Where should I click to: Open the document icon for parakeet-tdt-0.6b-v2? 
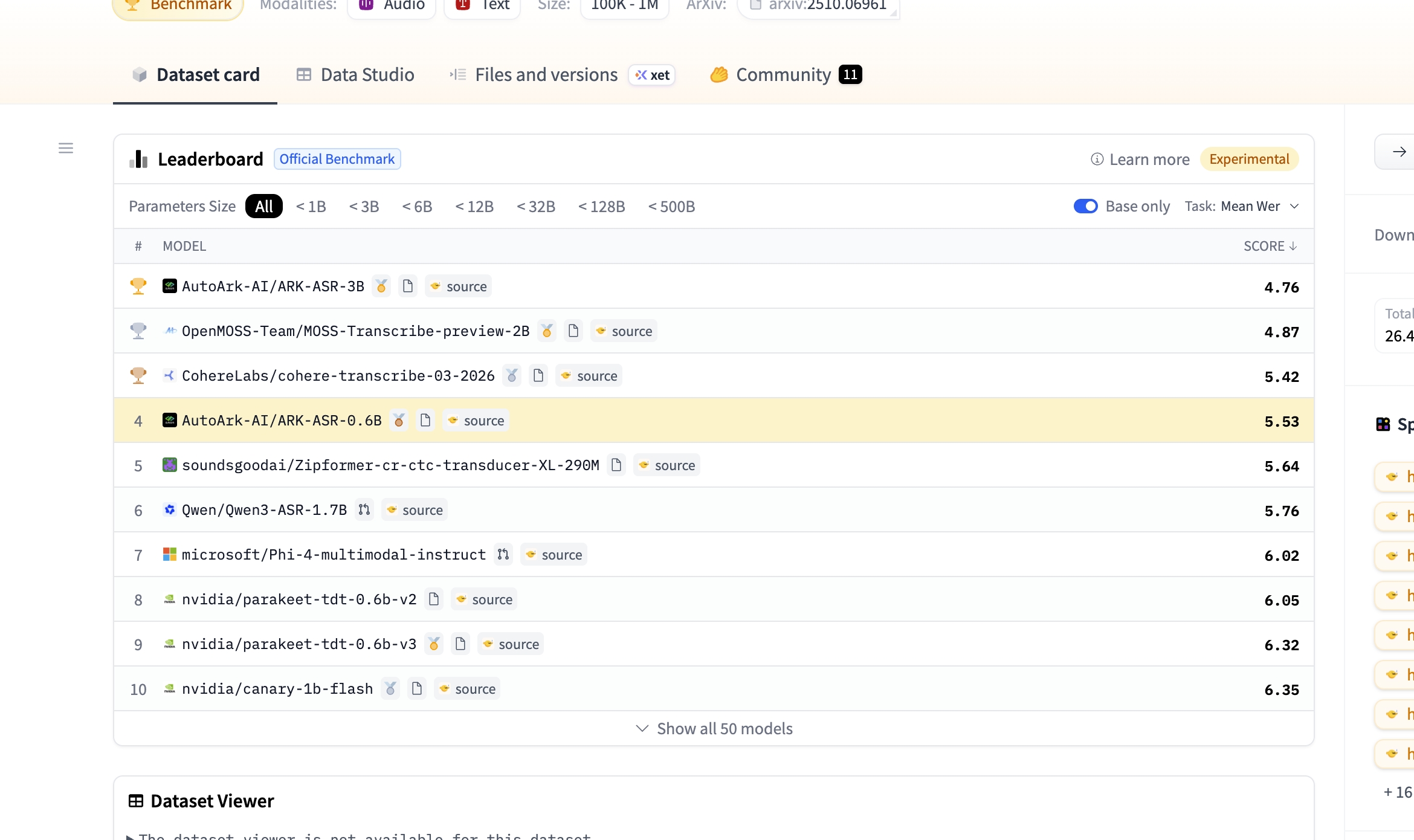point(434,599)
